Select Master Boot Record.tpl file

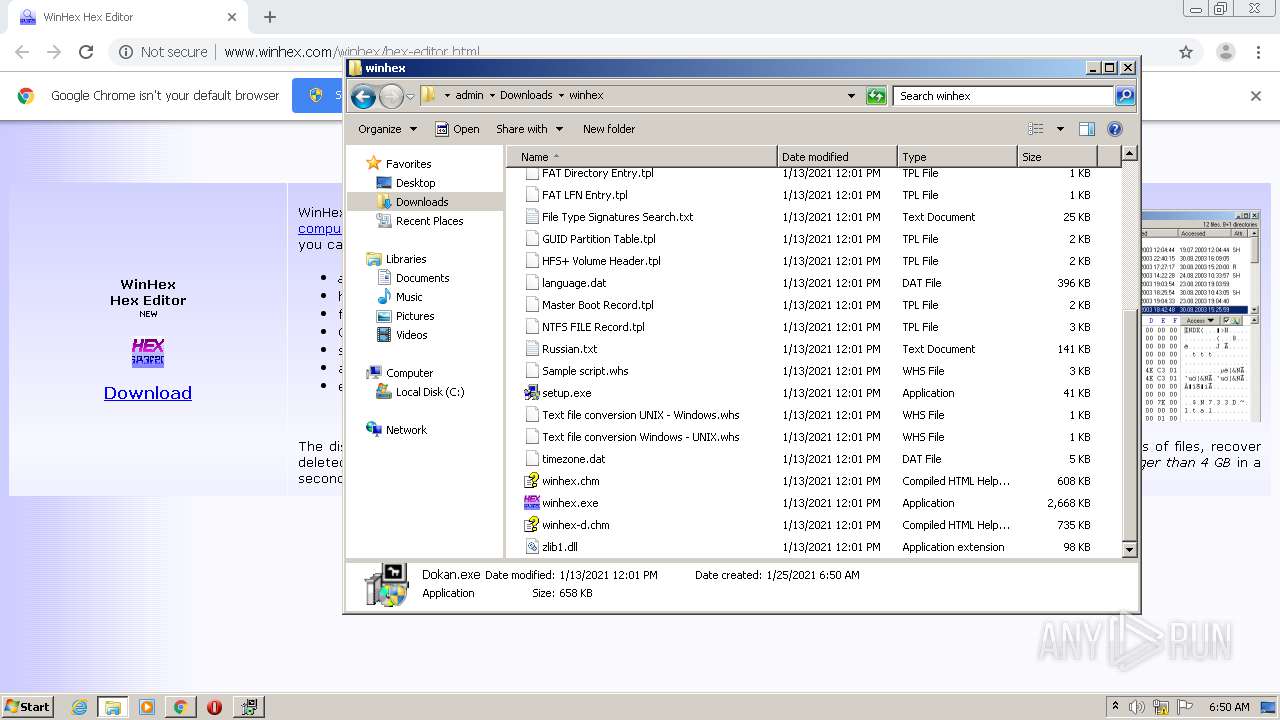click(597, 305)
